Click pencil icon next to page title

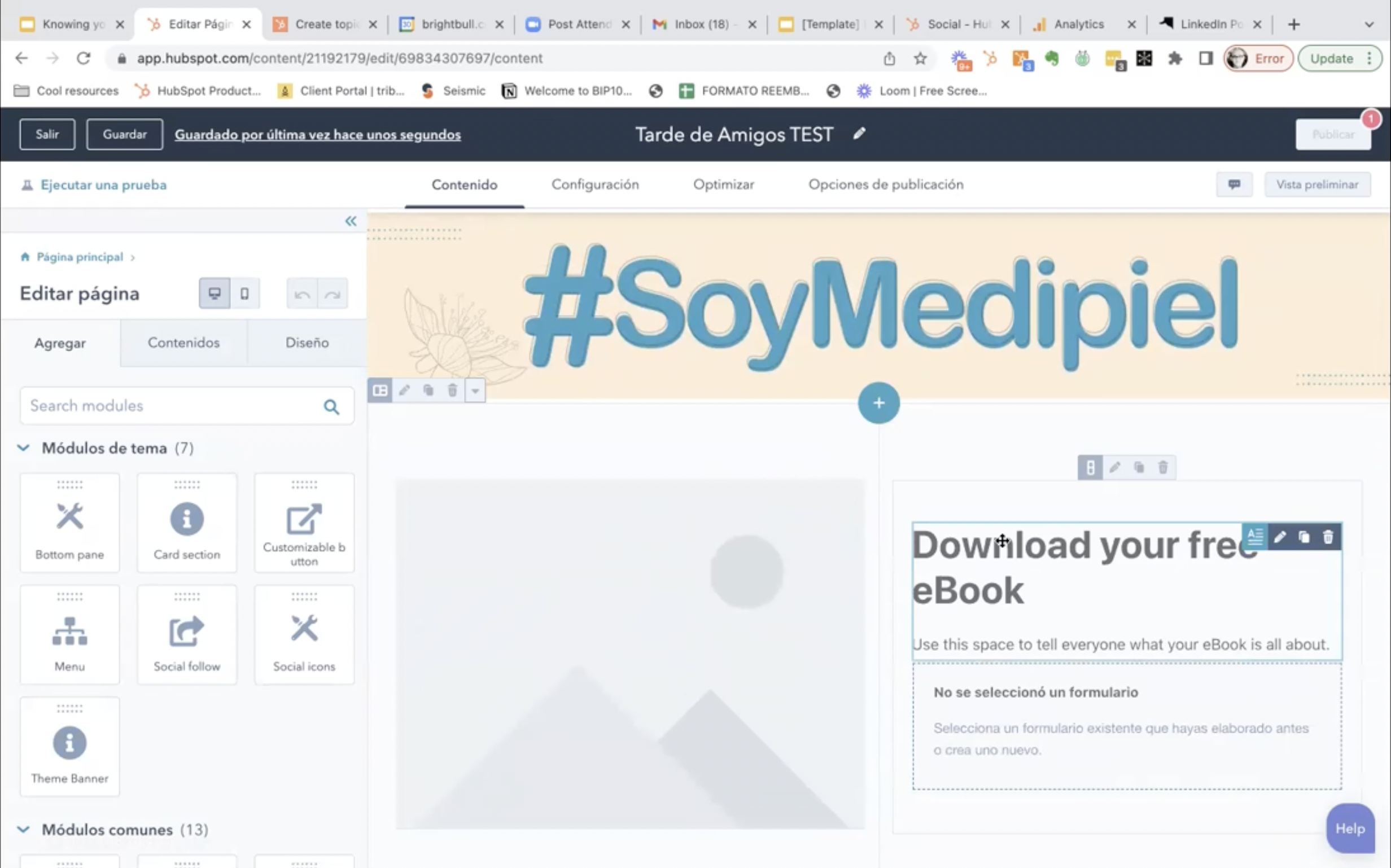coord(859,134)
